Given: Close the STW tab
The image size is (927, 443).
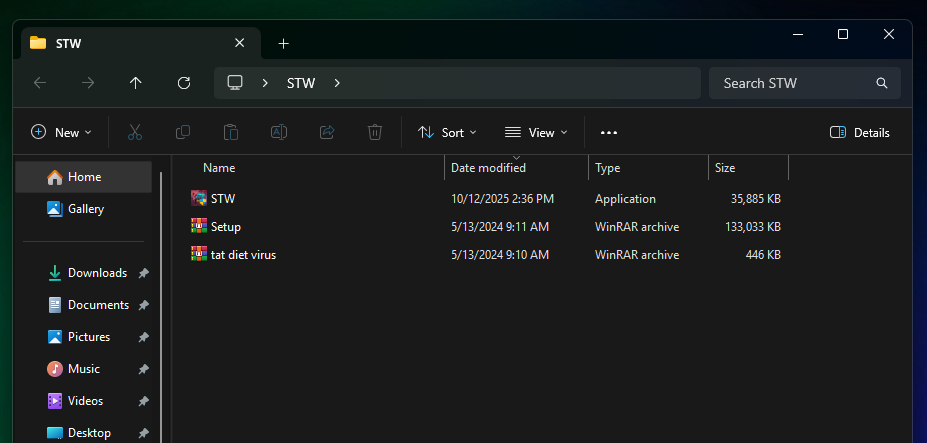Looking at the screenshot, I should (x=239, y=43).
